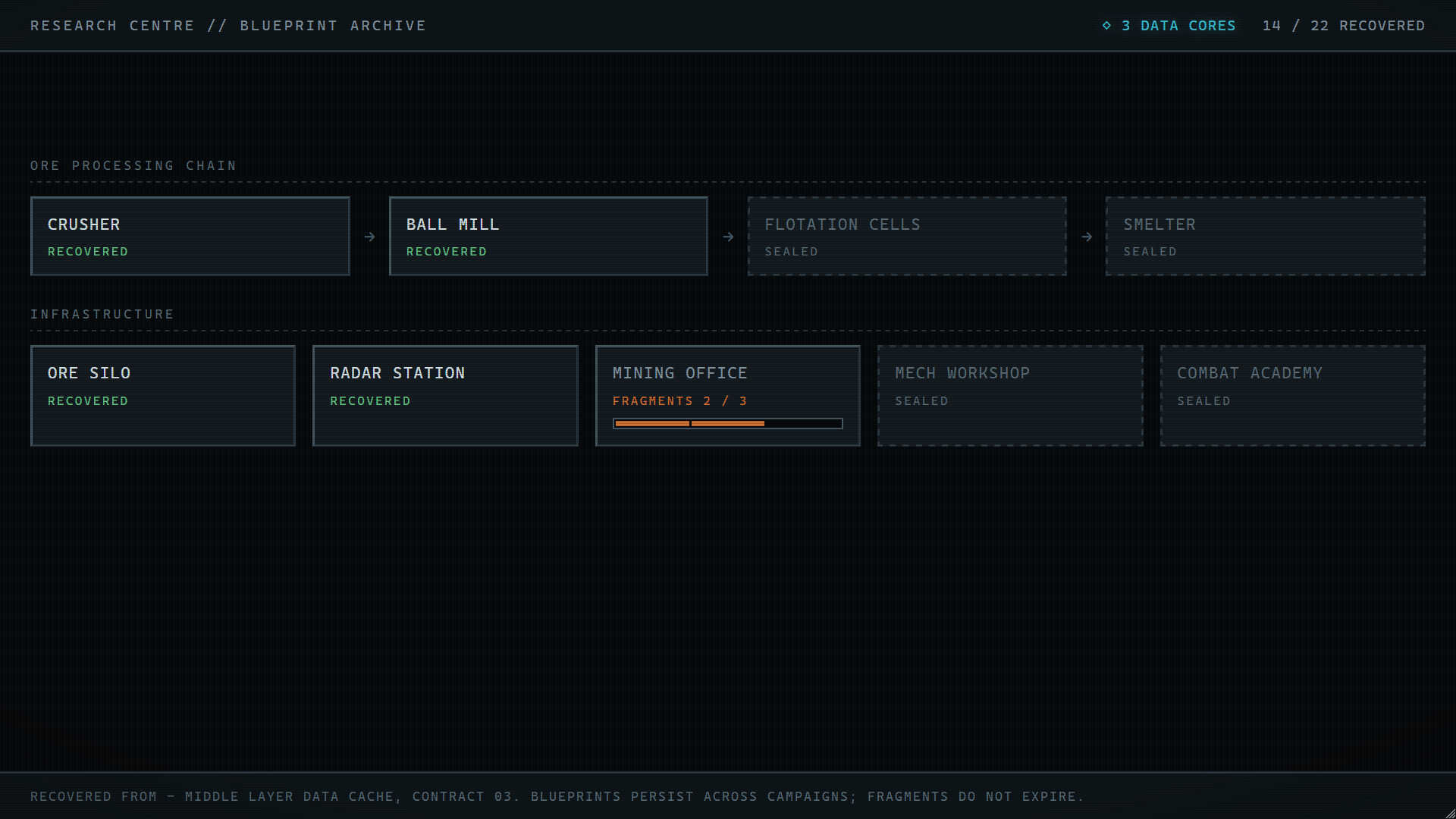Click arrow between Ball Mill and Flotation Cells
This screenshot has width=1456, height=819.
(728, 237)
